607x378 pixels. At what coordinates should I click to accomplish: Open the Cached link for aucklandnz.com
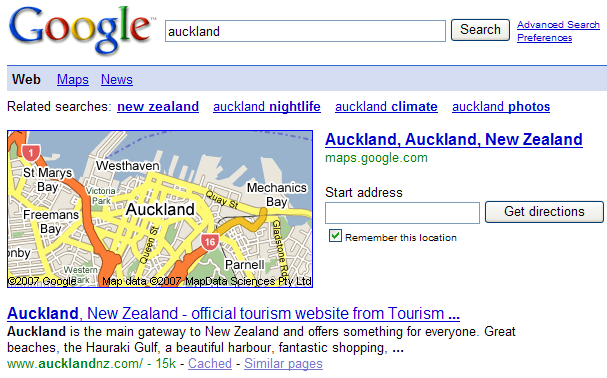tap(210, 363)
